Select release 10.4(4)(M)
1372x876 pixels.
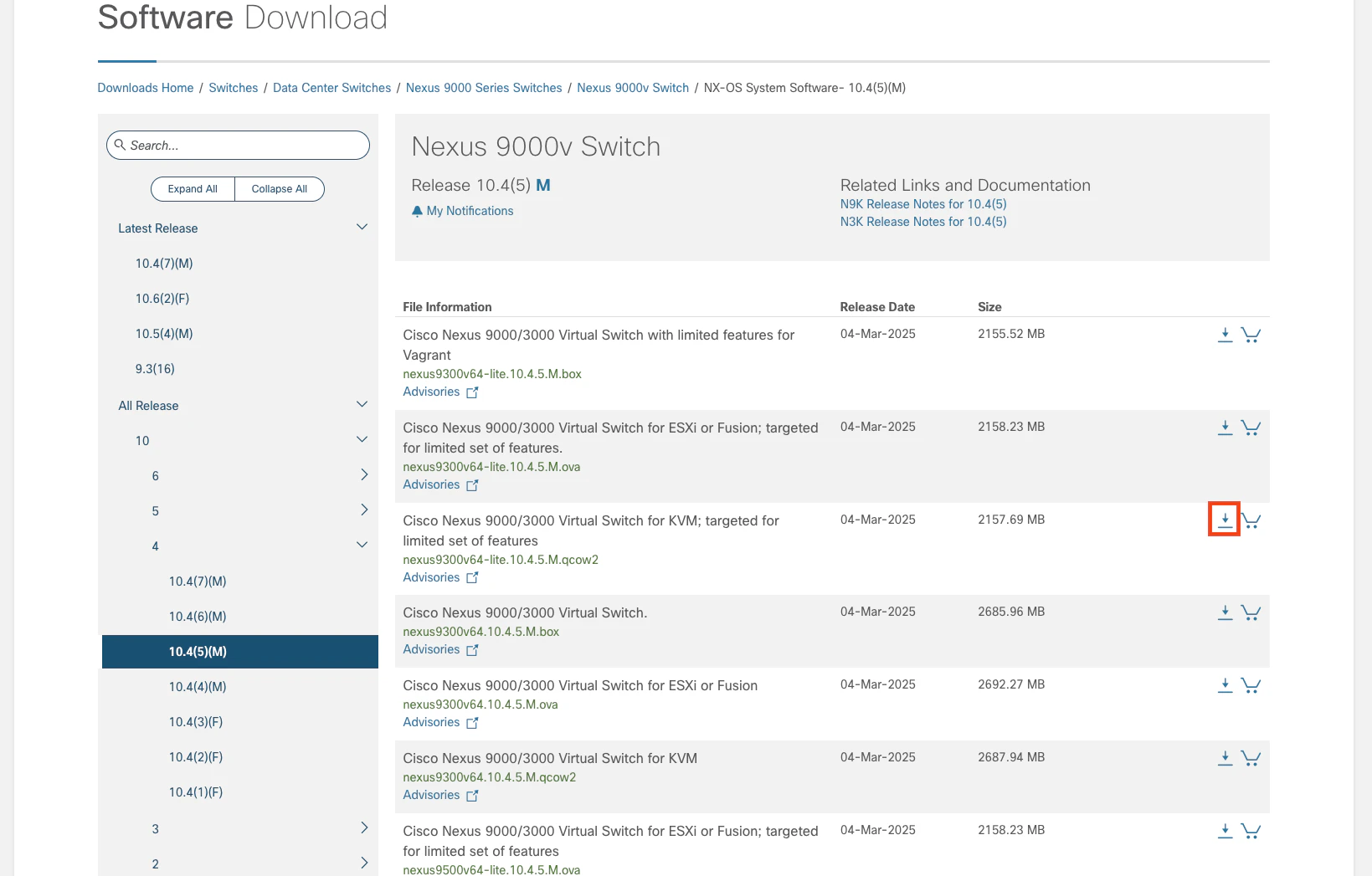click(x=198, y=687)
